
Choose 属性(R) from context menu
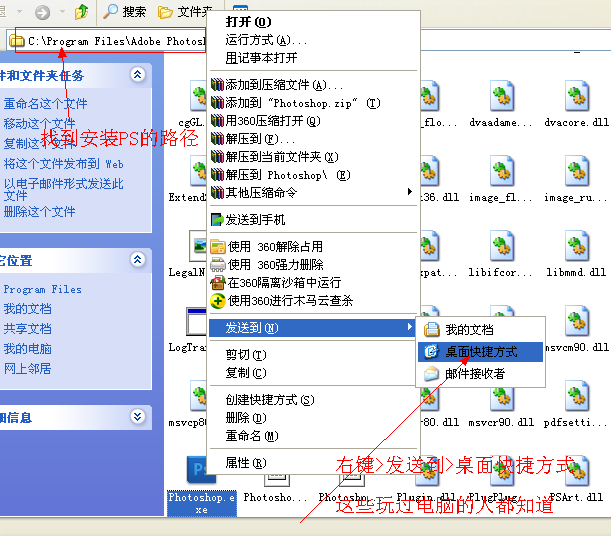[x=314, y=463]
